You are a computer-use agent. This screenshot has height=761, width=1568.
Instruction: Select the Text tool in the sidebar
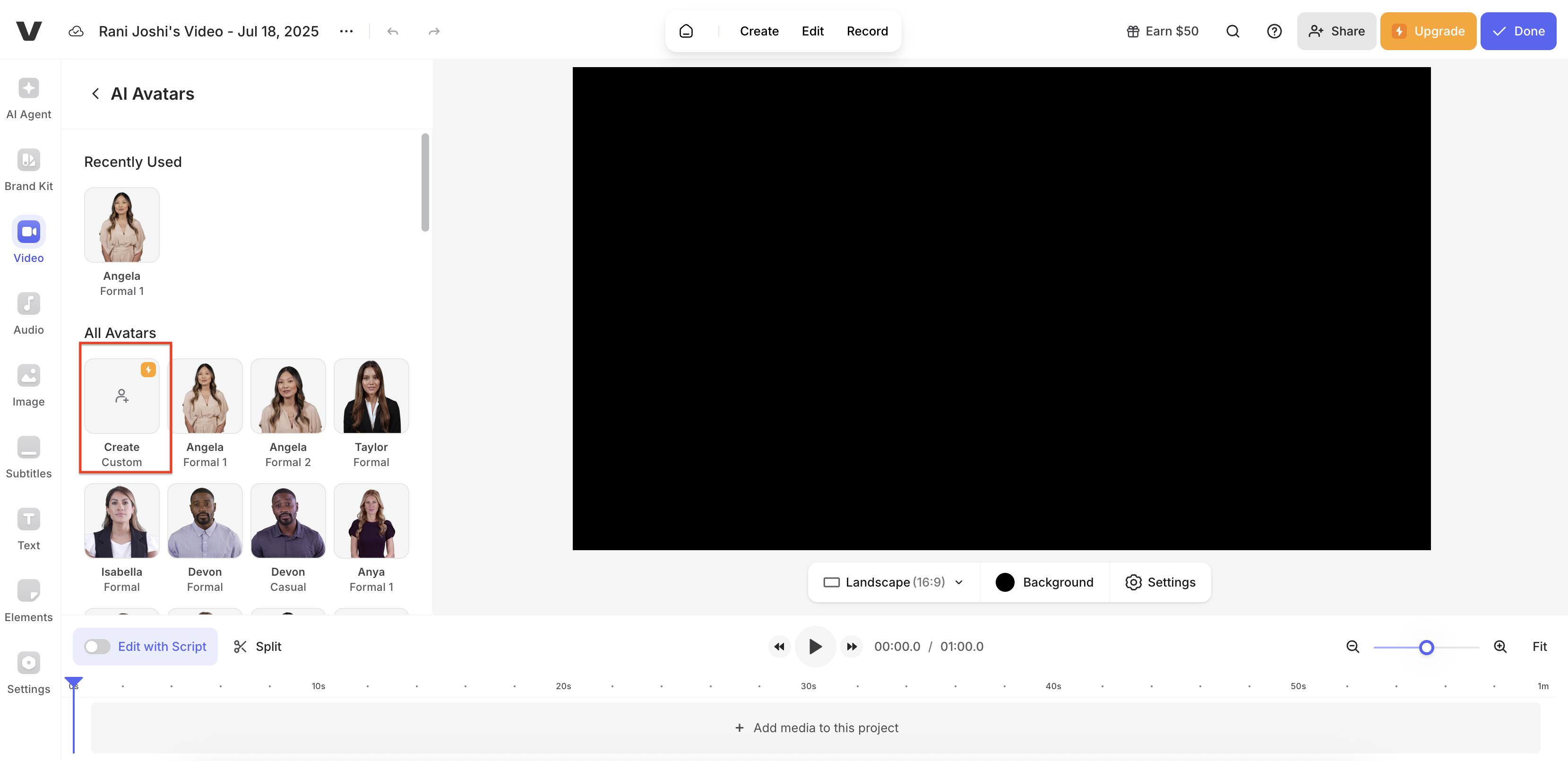click(29, 528)
